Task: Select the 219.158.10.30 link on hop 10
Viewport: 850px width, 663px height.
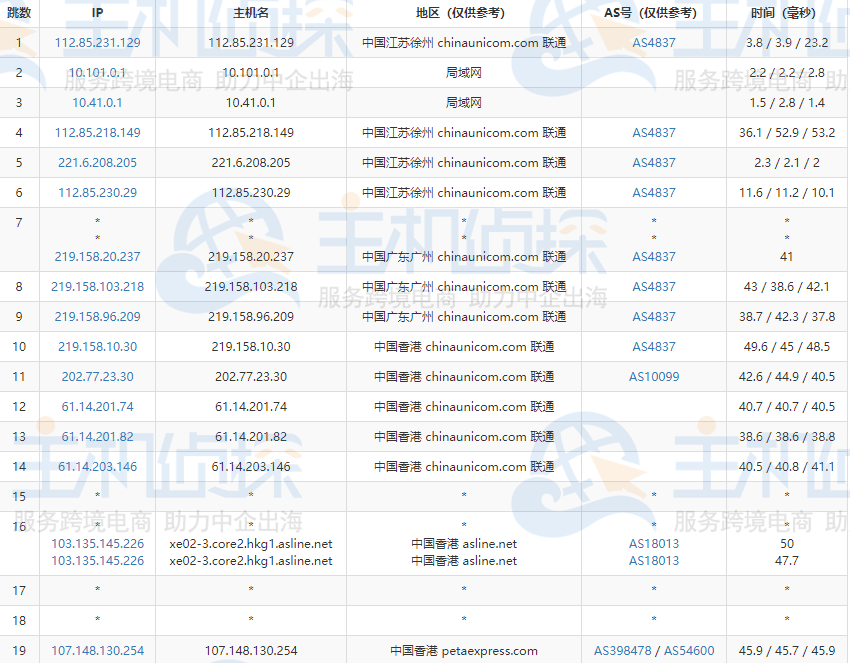Action: click(x=97, y=347)
